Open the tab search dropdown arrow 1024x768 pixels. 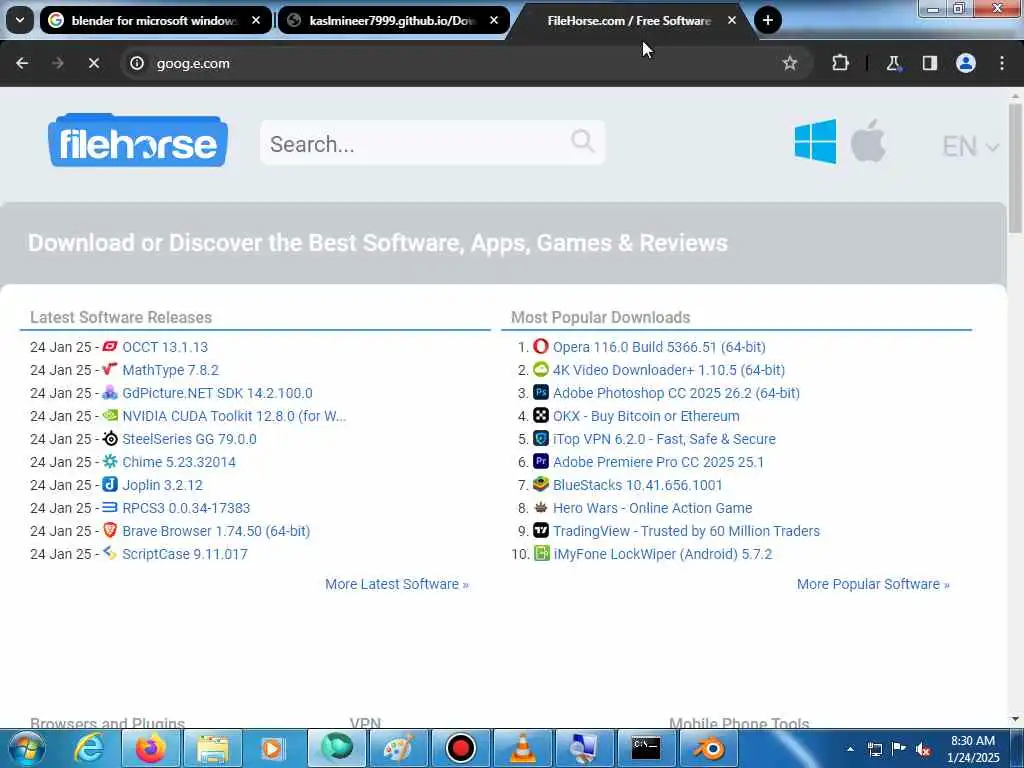click(20, 20)
